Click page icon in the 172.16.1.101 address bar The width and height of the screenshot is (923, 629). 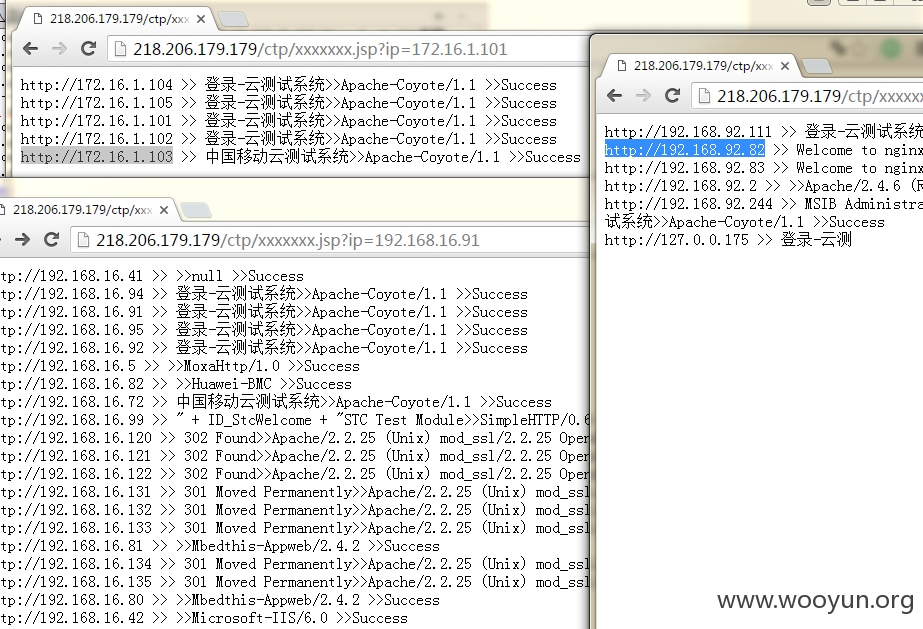[x=120, y=49]
